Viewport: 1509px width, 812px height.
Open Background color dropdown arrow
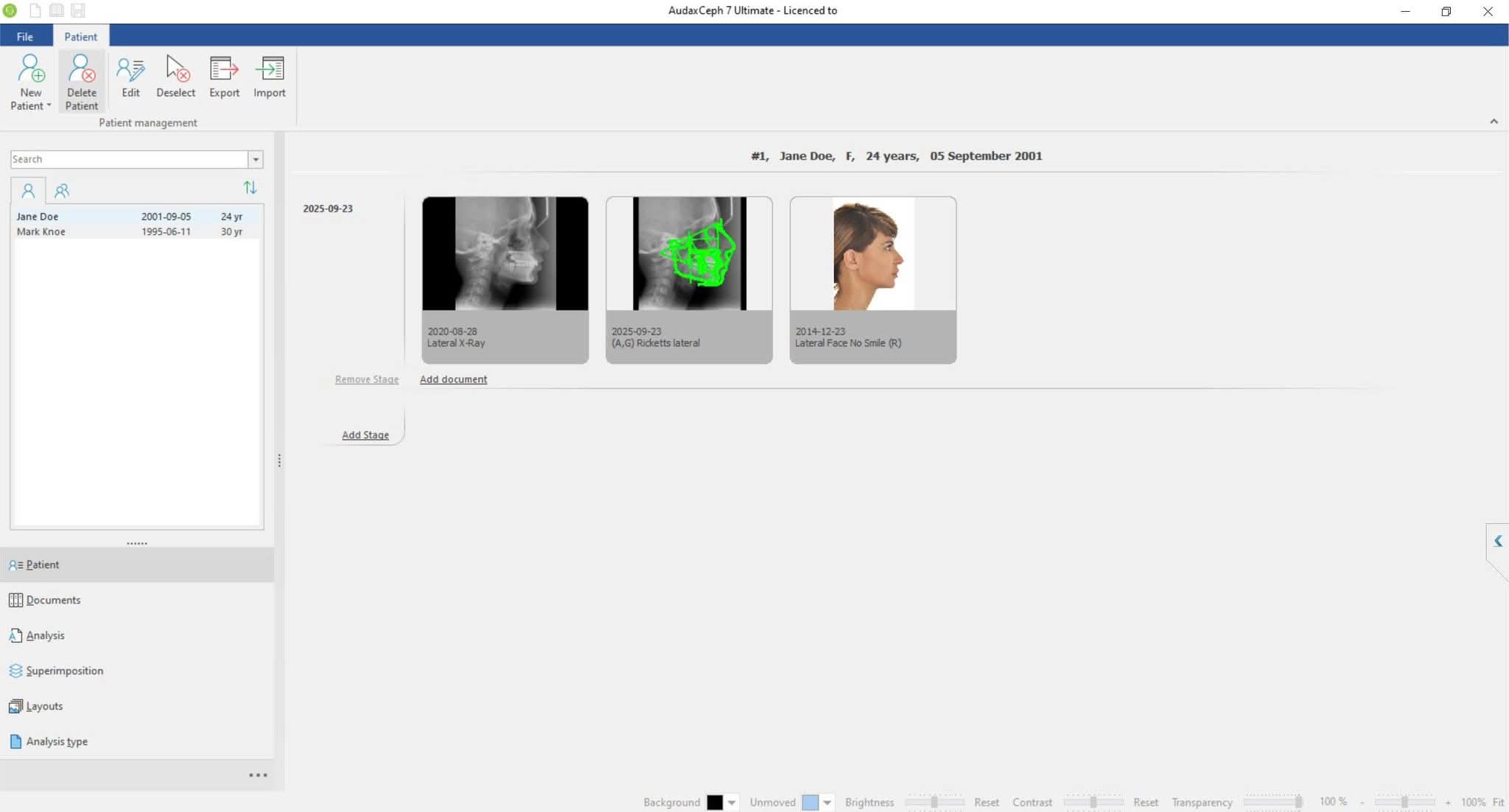[732, 802]
